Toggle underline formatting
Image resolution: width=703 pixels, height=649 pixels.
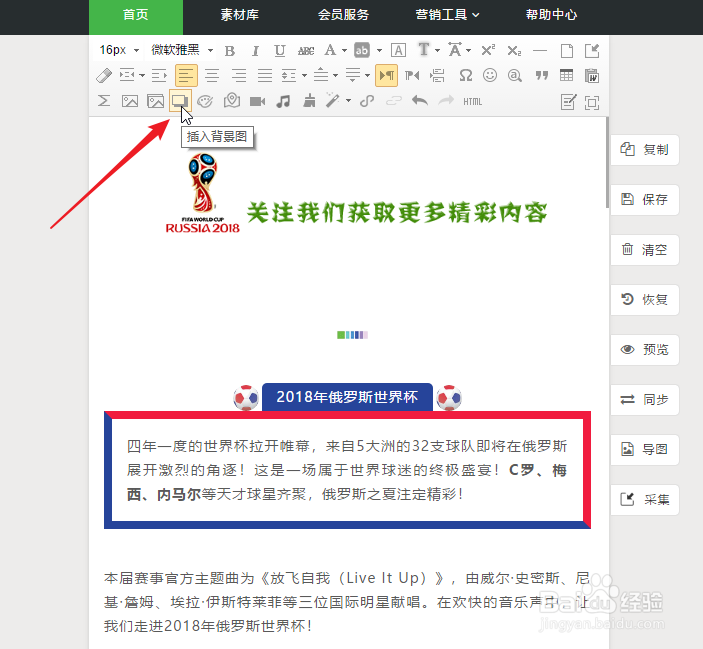coord(280,51)
